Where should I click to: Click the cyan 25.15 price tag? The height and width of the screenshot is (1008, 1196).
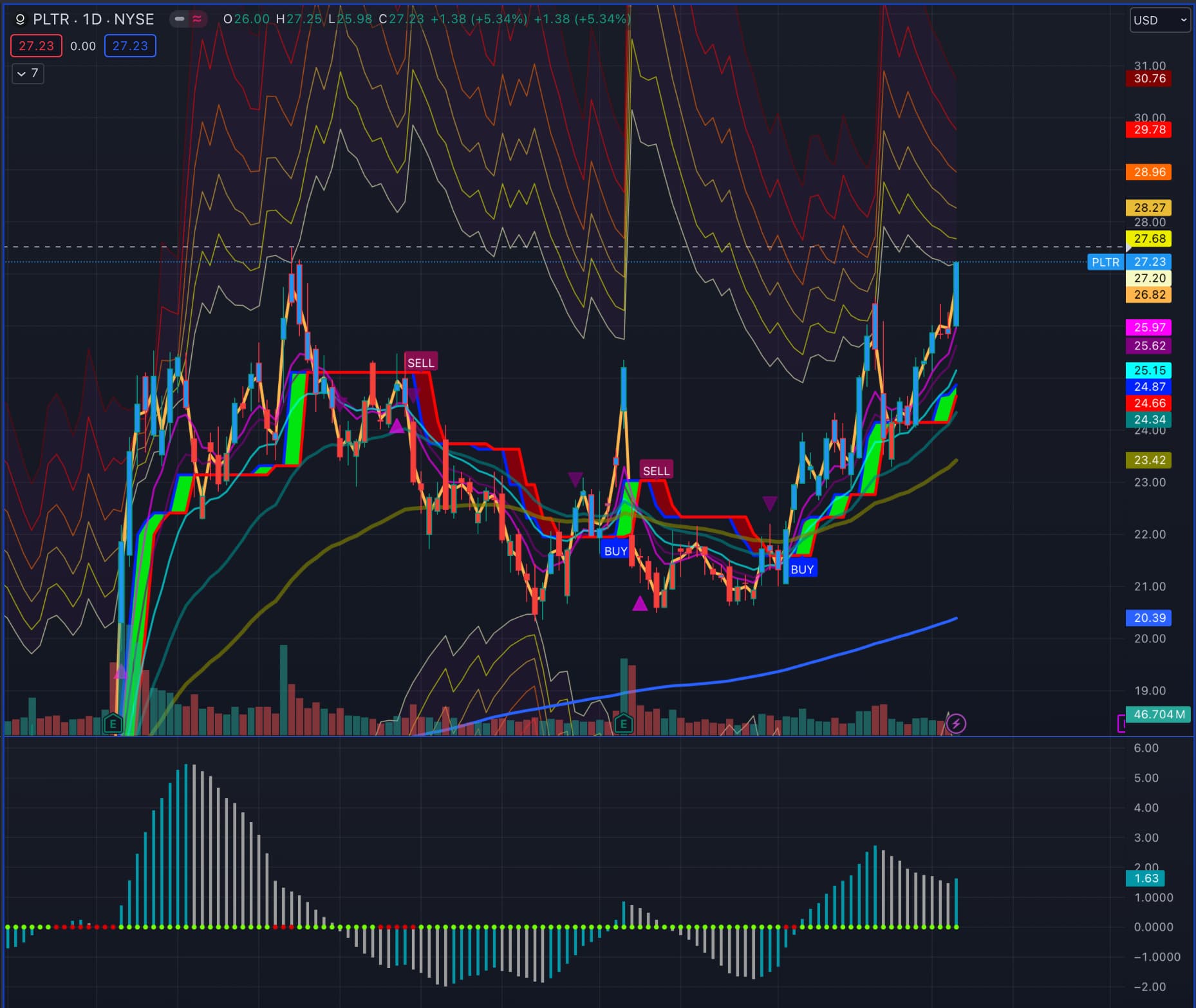click(x=1150, y=370)
